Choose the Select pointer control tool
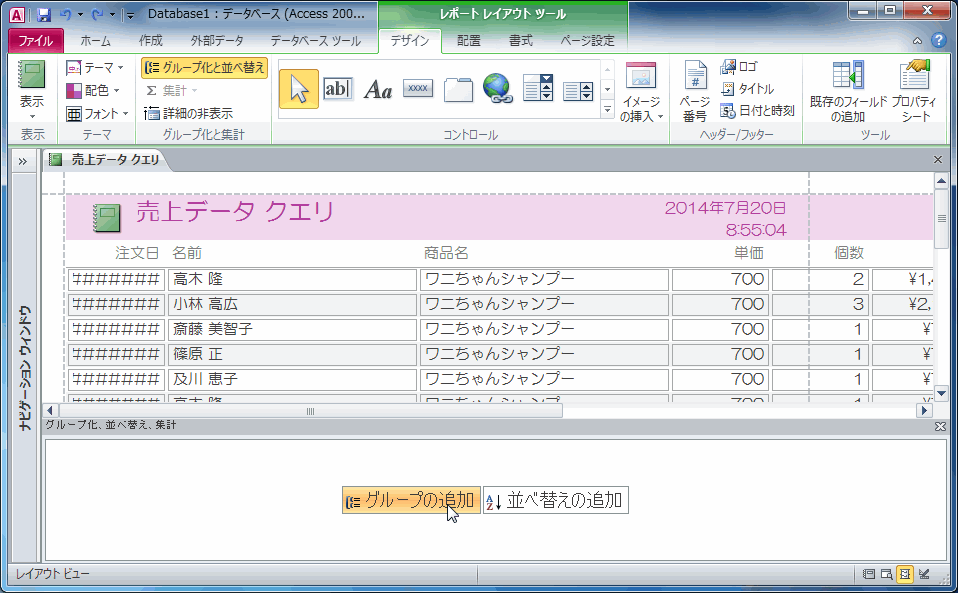958x593 pixels. coord(299,89)
